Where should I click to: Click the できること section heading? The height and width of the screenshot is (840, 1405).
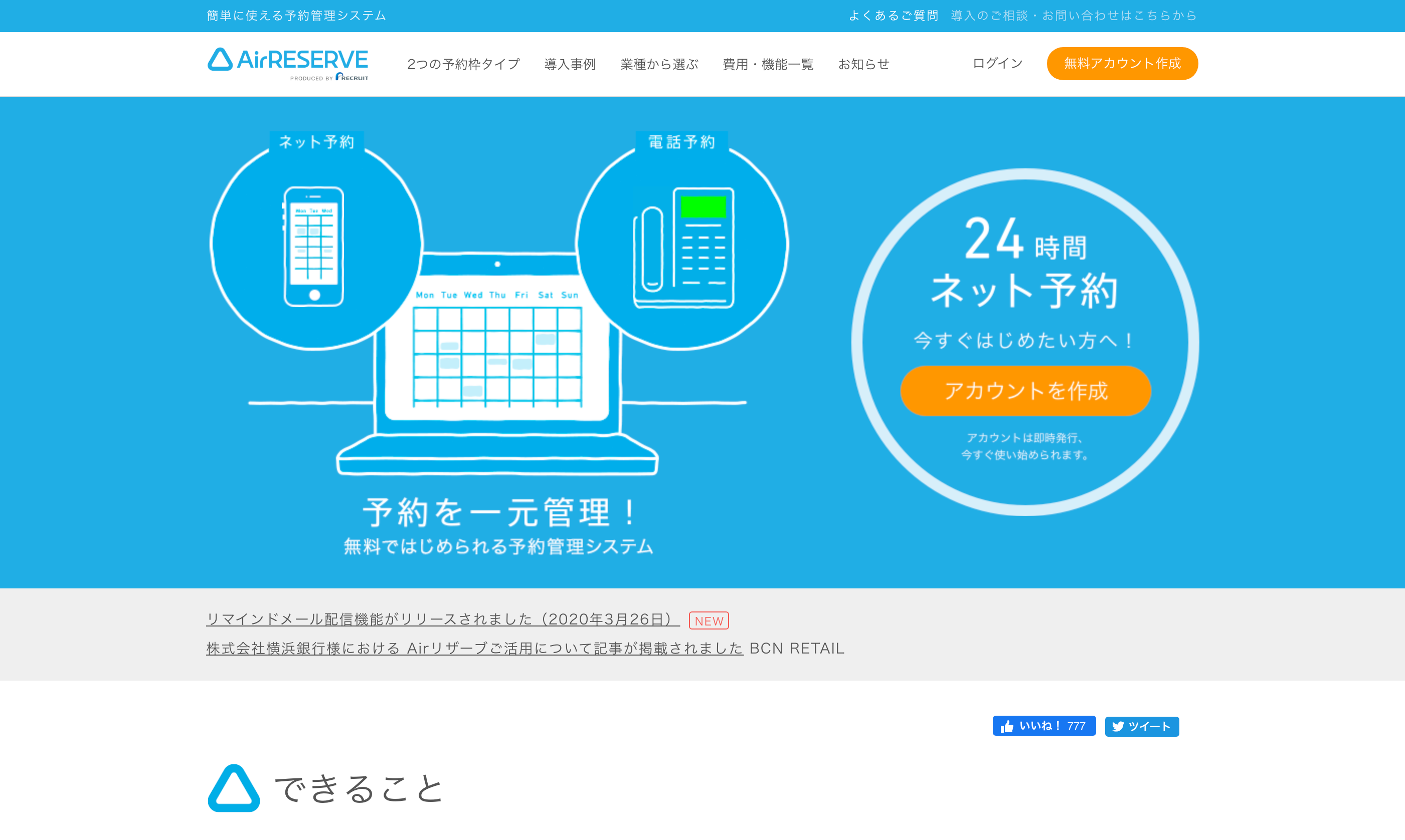(359, 788)
